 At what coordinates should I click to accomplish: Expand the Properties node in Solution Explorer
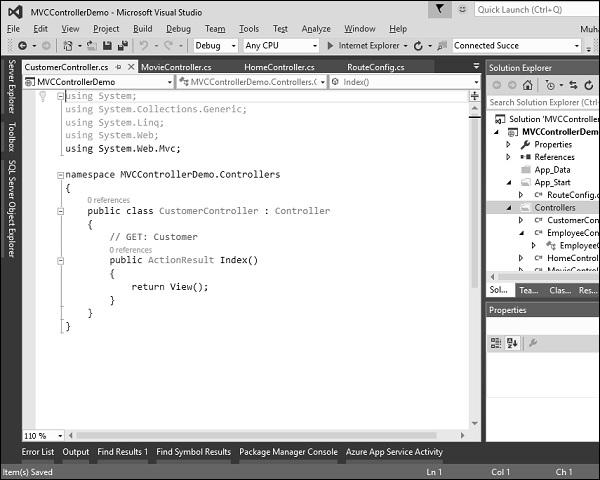508,144
